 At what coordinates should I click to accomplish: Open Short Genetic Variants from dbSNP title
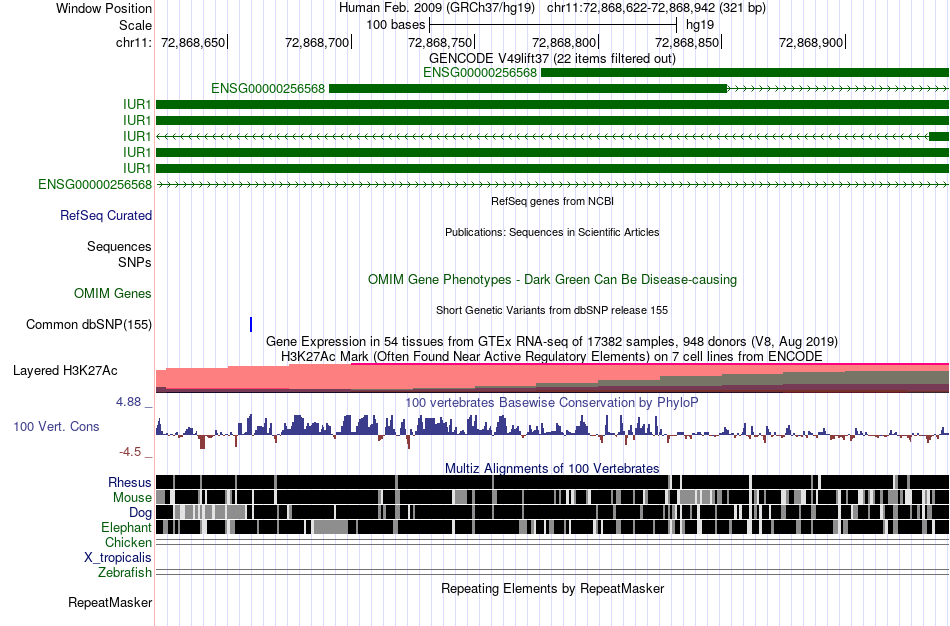click(552, 310)
